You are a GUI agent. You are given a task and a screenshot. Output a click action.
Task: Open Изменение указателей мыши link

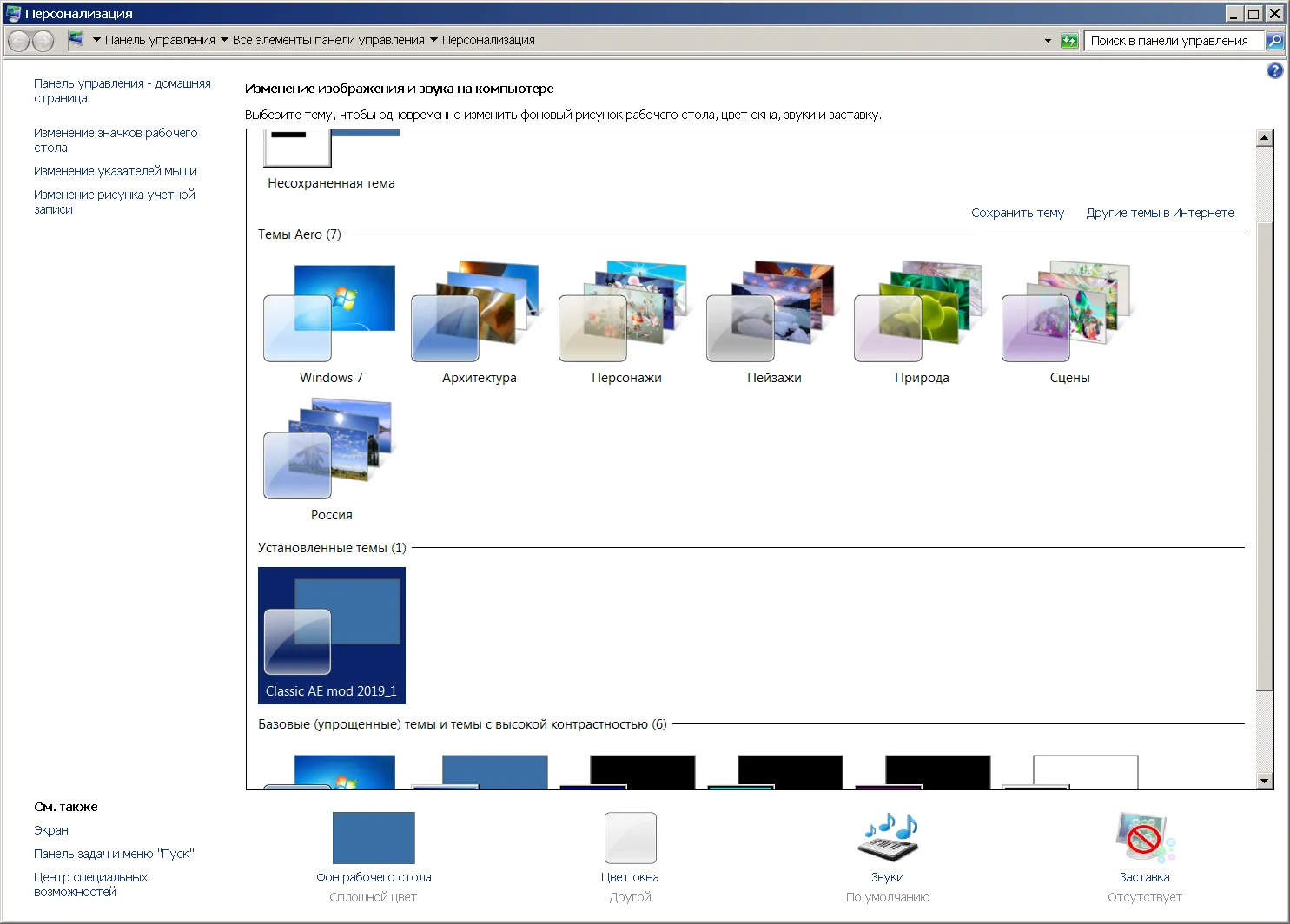pos(116,171)
